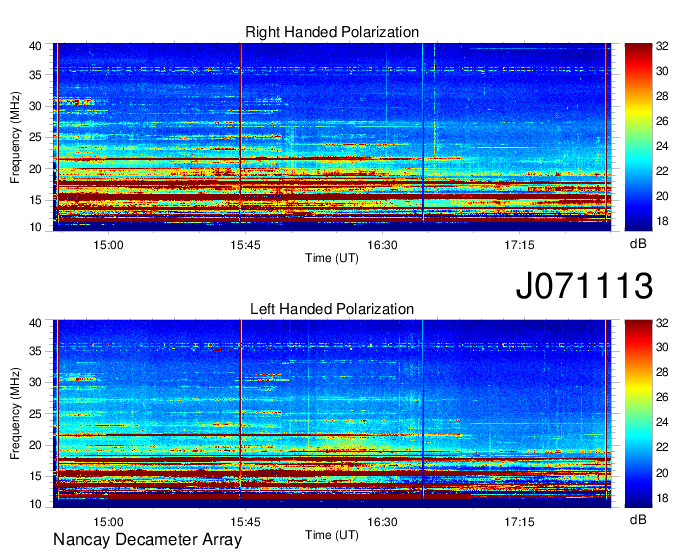Click the 'Nancay Decameter Array' caption
The height and width of the screenshot is (552, 680).
(x=147, y=539)
